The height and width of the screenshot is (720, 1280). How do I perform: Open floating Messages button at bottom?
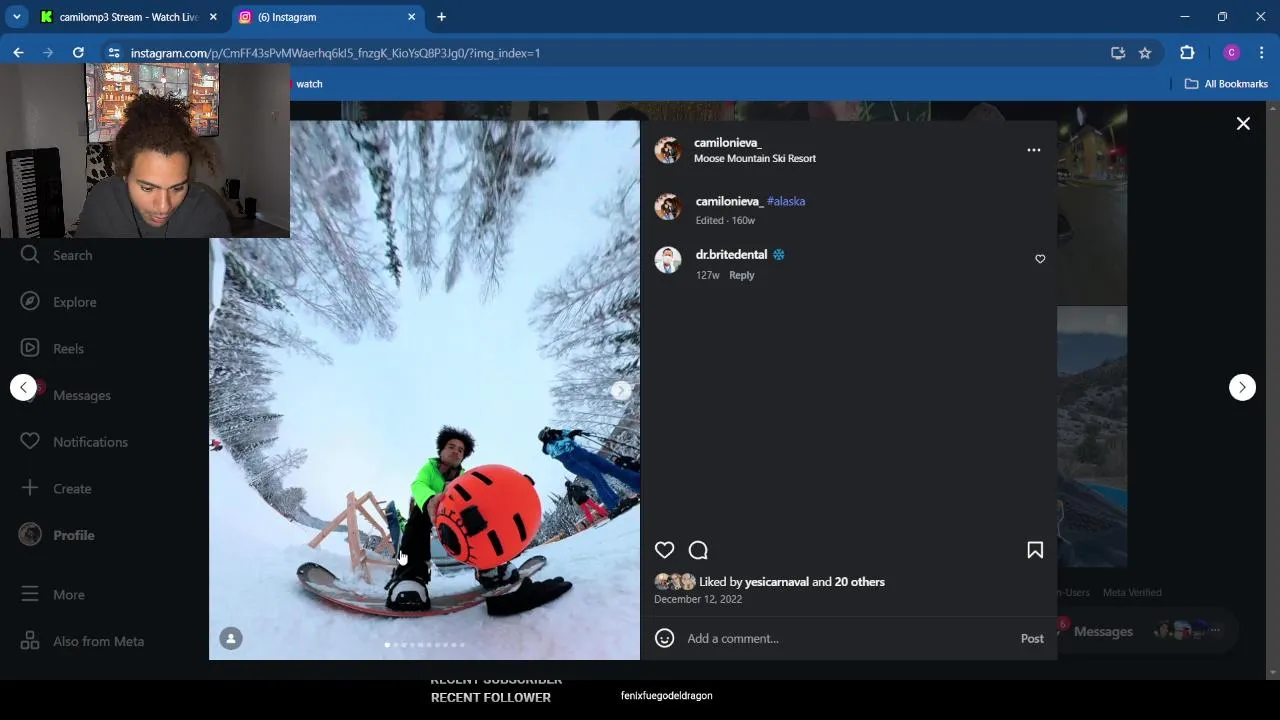[1146, 631]
